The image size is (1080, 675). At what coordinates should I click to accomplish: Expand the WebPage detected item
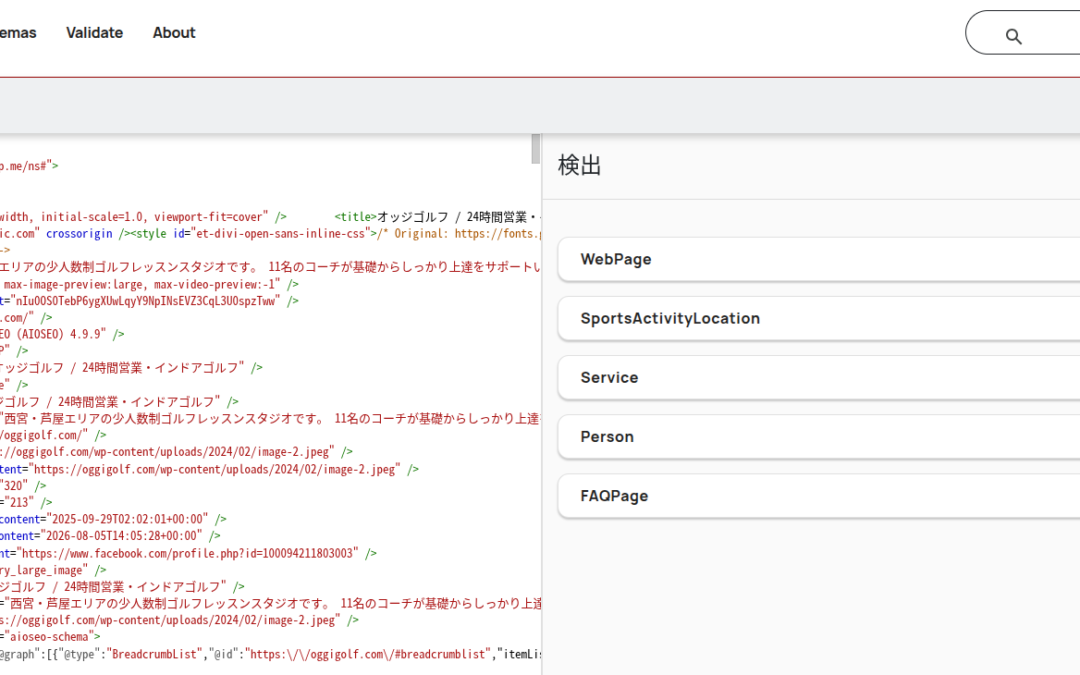tap(819, 259)
